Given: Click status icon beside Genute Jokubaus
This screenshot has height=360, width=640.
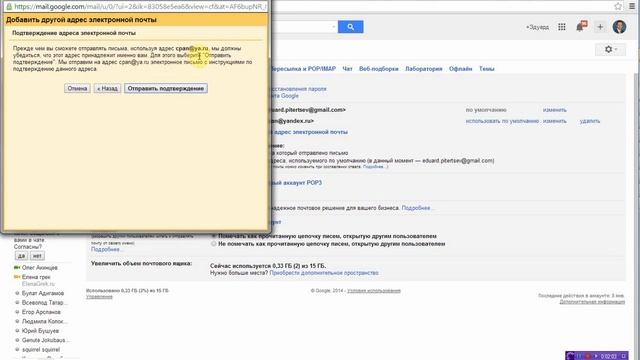Looking at the screenshot, I should click(17, 340).
